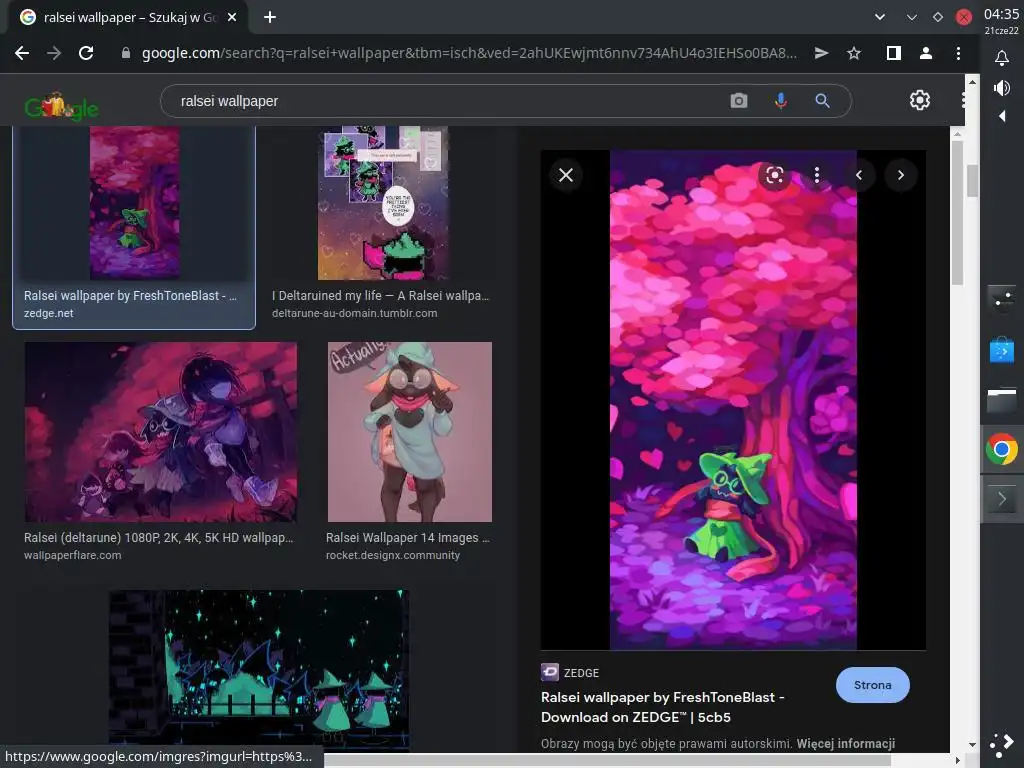
Task: Open Google quick settings gear
Action: pos(920,100)
